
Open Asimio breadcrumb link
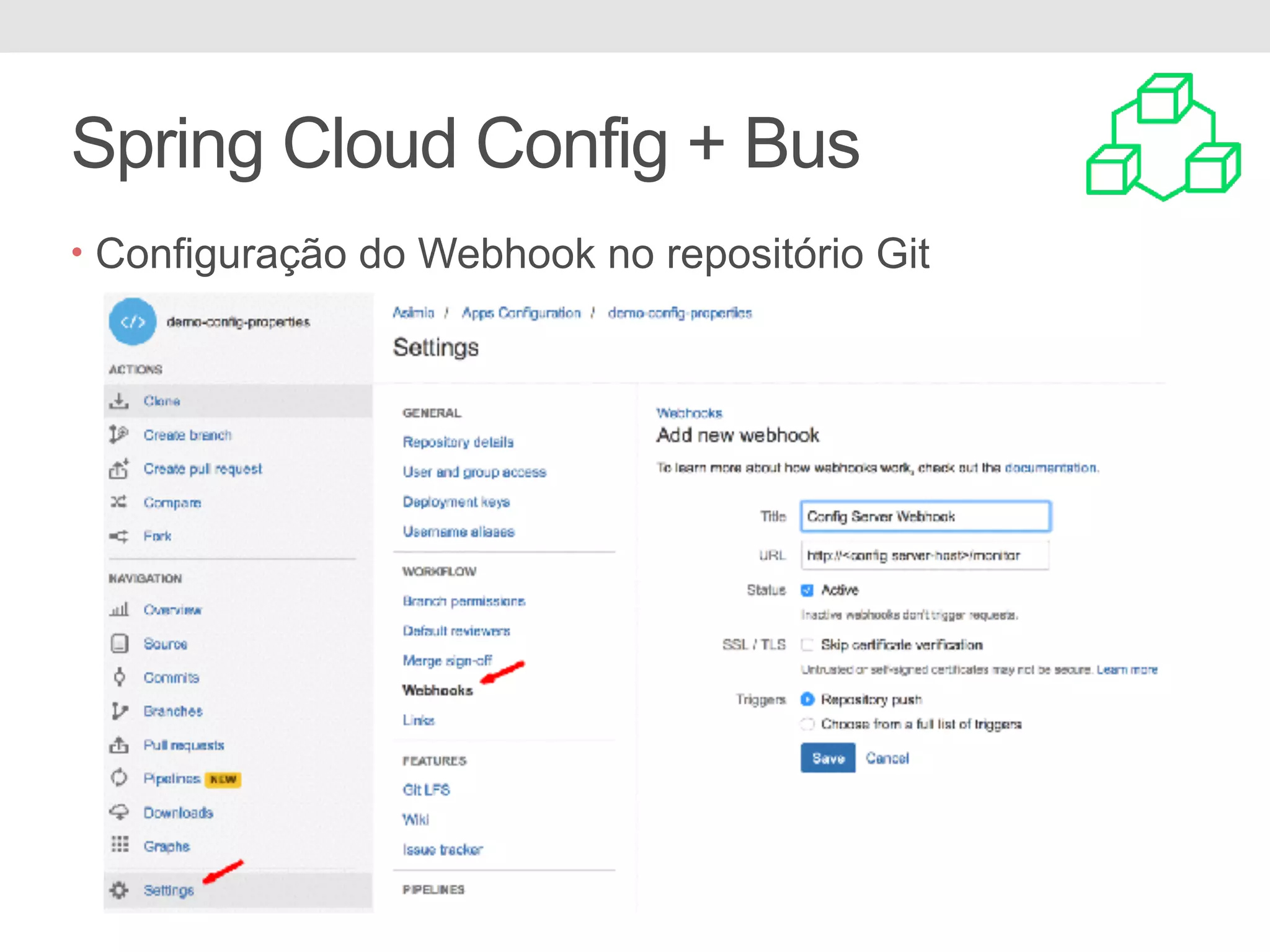[413, 313]
